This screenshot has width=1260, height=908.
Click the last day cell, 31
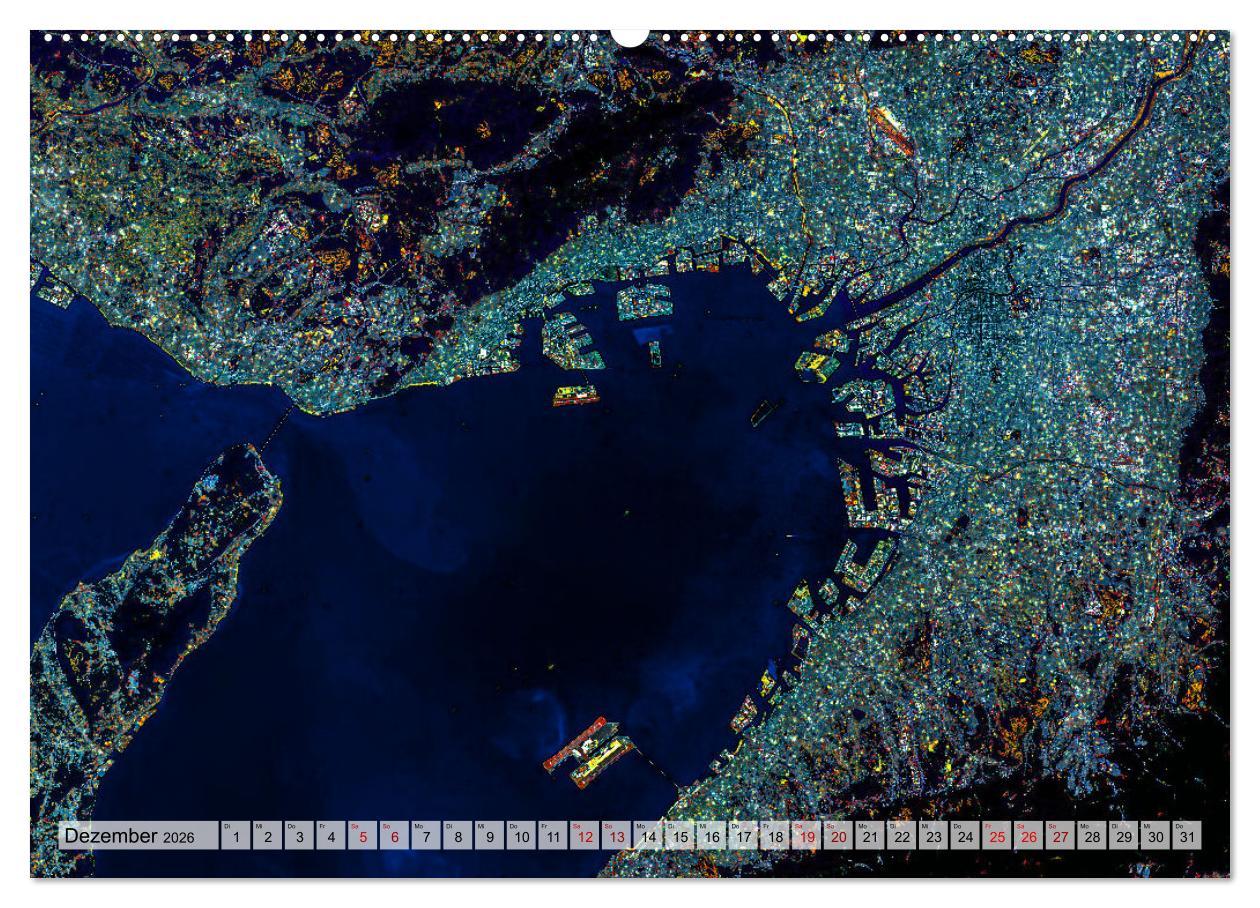click(1186, 836)
